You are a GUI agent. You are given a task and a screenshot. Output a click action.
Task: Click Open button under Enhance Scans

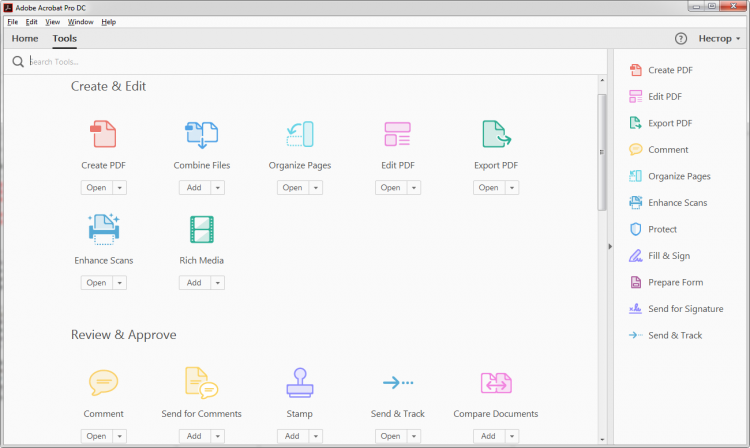97,283
